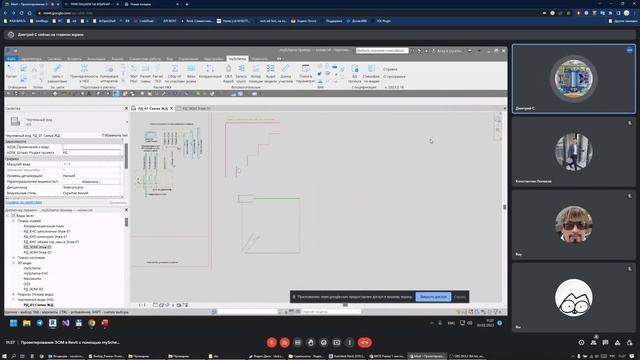
Task: Switch to the Надстройки ribbon tab
Action: coord(213,59)
